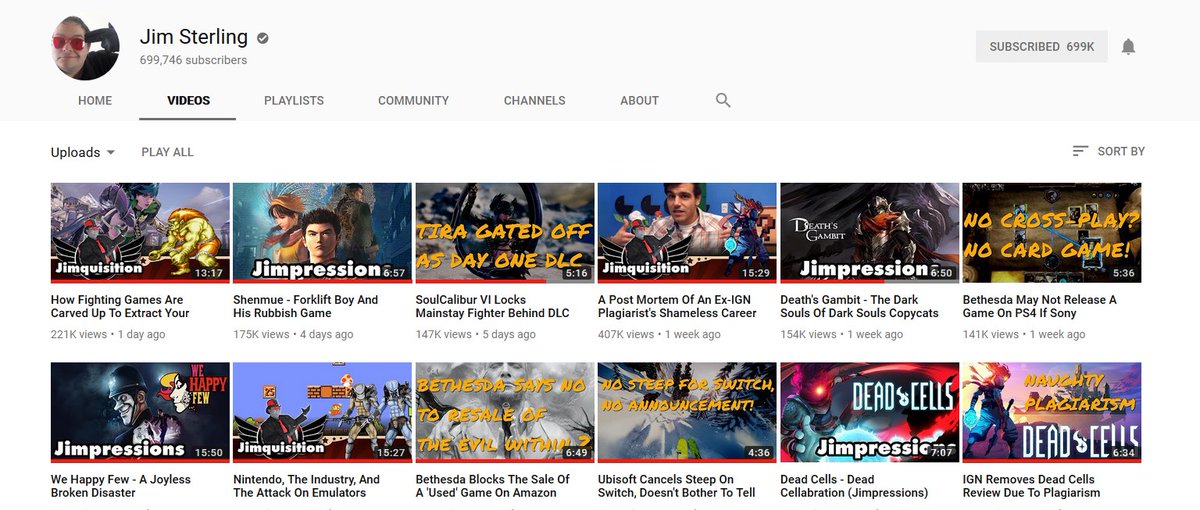Click the 15:50 duration badge

tap(209, 453)
